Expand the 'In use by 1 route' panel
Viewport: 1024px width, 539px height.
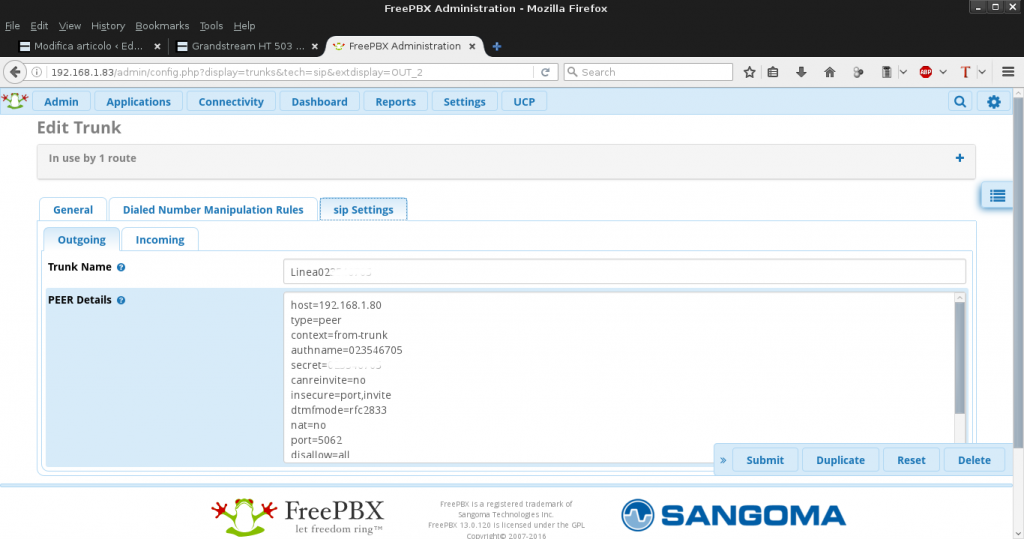(959, 158)
